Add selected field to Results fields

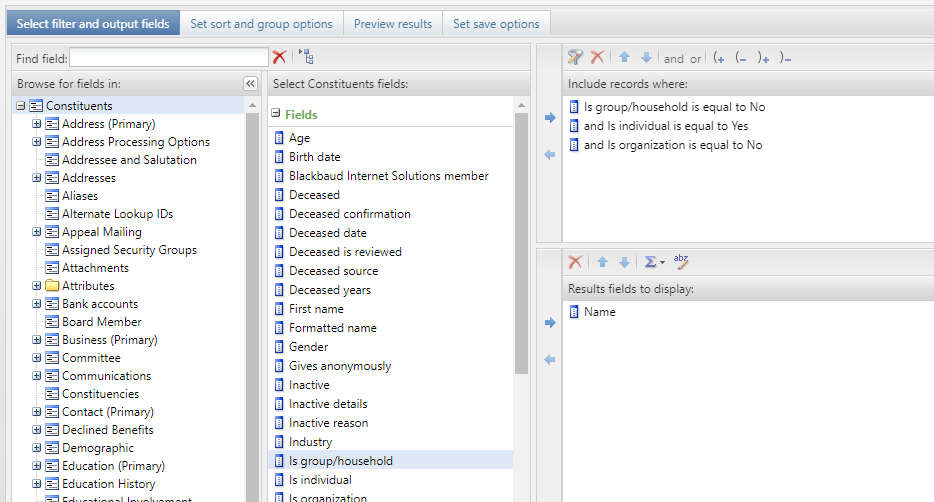tap(550, 323)
